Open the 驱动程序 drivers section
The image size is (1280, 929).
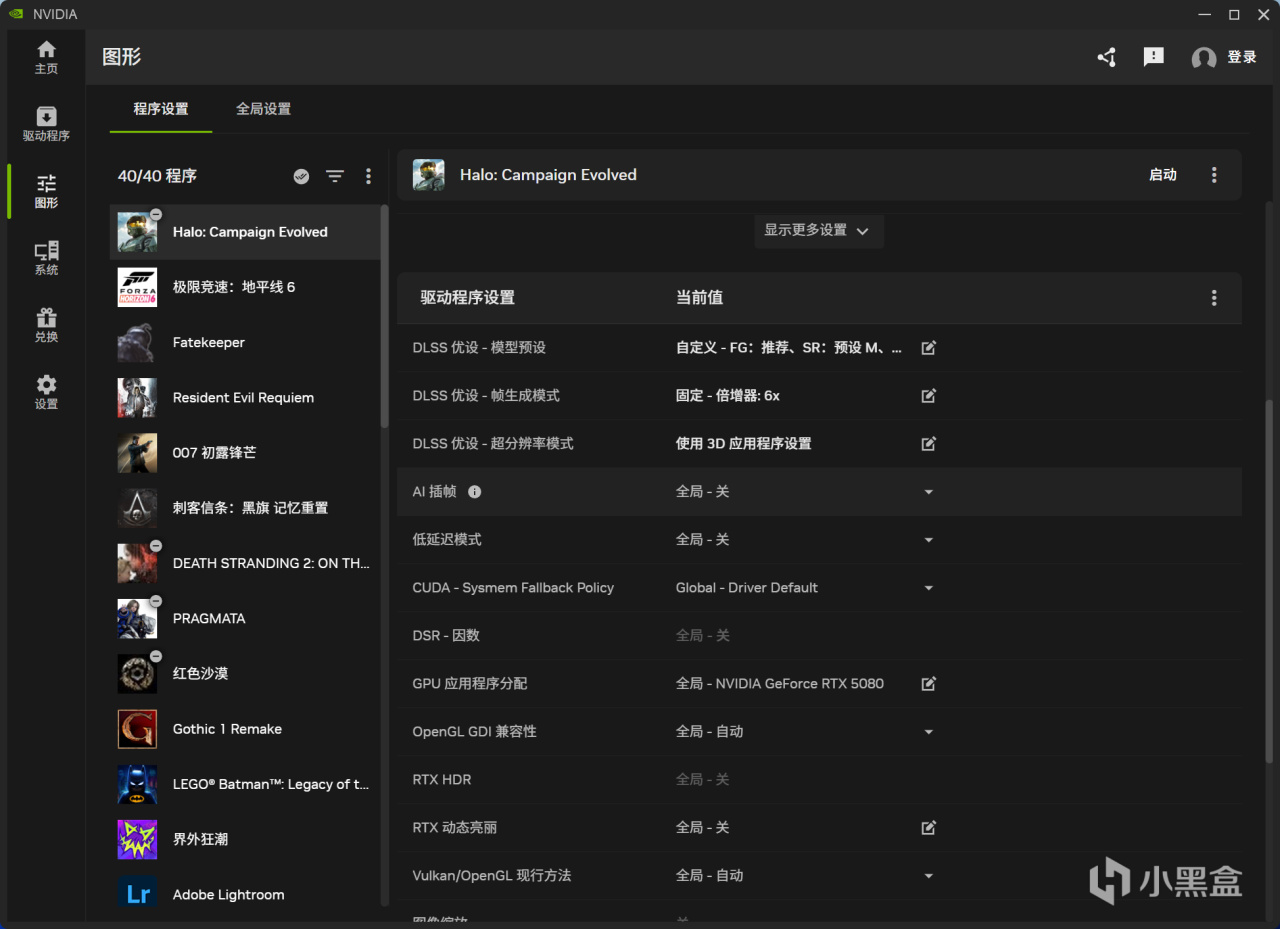pyautogui.click(x=46, y=124)
